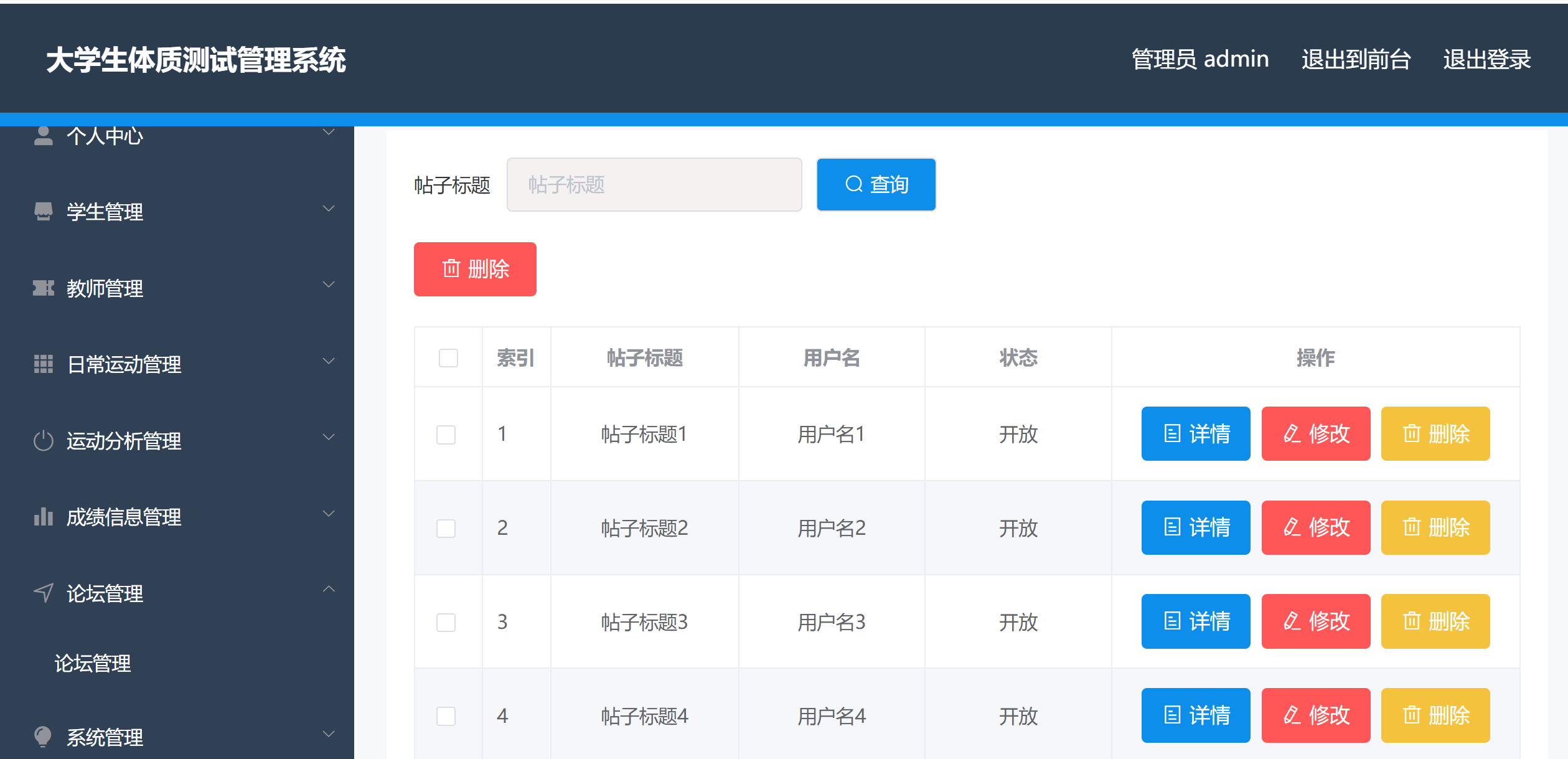This screenshot has width=1568, height=759.
Task: Check the select-all checkbox in table header
Action: tap(448, 359)
